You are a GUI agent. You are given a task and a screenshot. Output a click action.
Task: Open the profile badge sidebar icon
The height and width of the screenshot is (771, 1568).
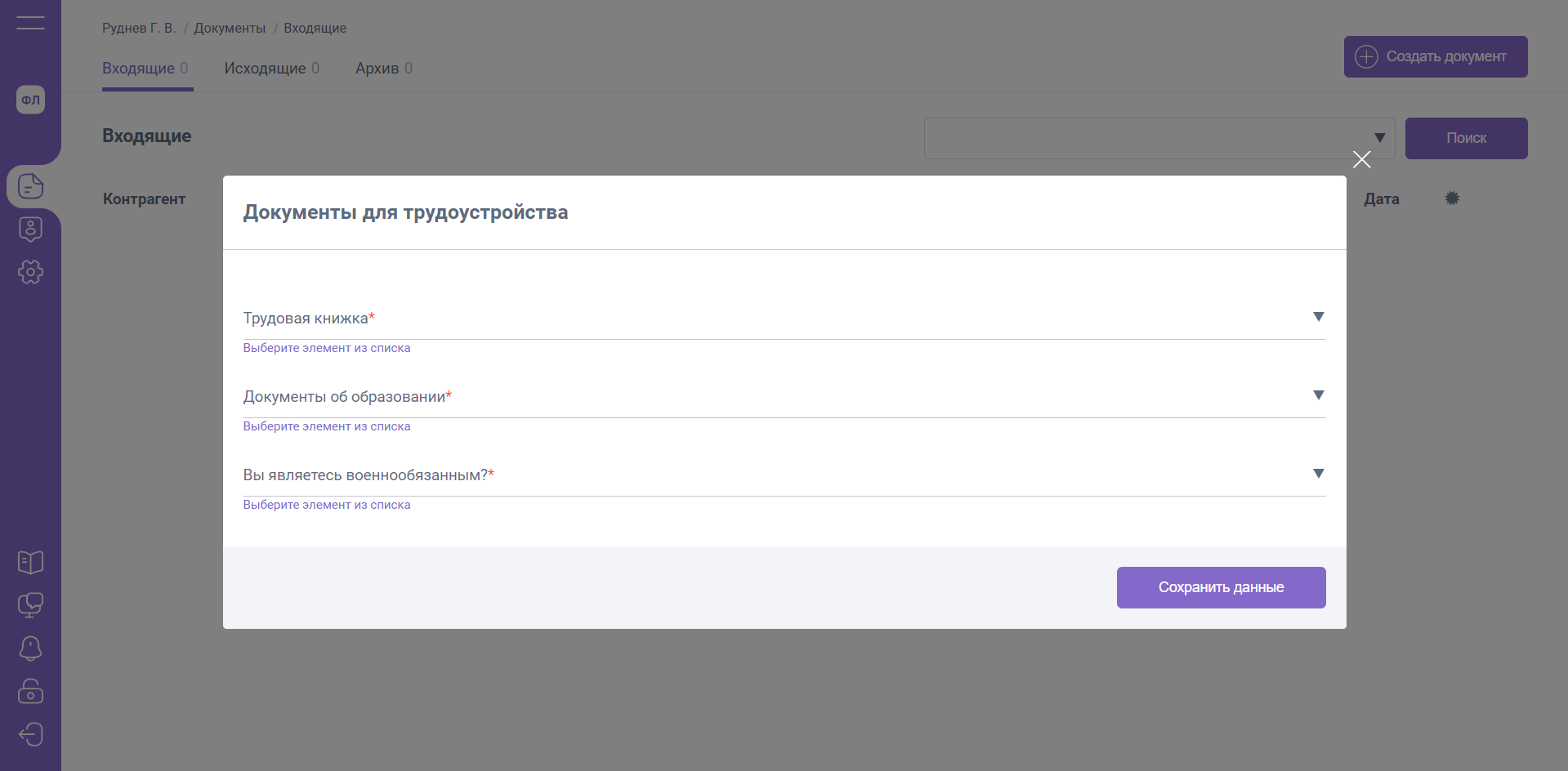(30, 230)
